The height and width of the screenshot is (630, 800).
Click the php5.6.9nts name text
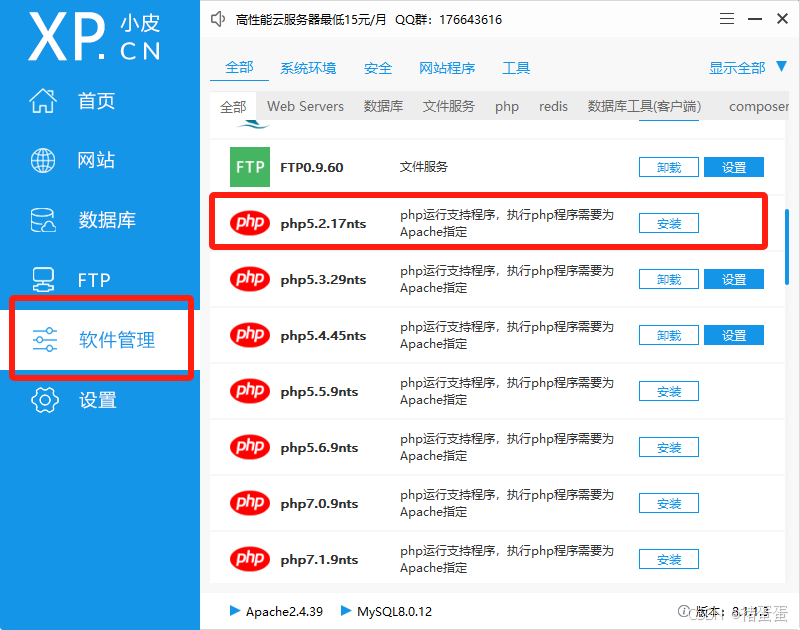click(x=319, y=447)
